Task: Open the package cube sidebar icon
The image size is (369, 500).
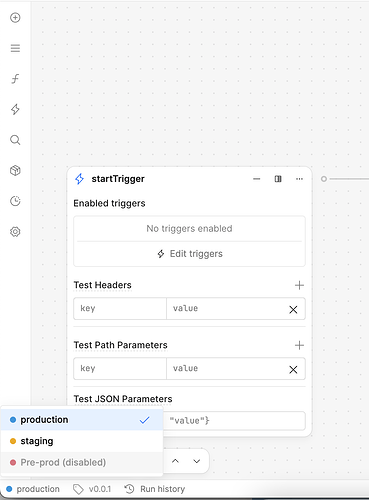Action: coord(15,171)
